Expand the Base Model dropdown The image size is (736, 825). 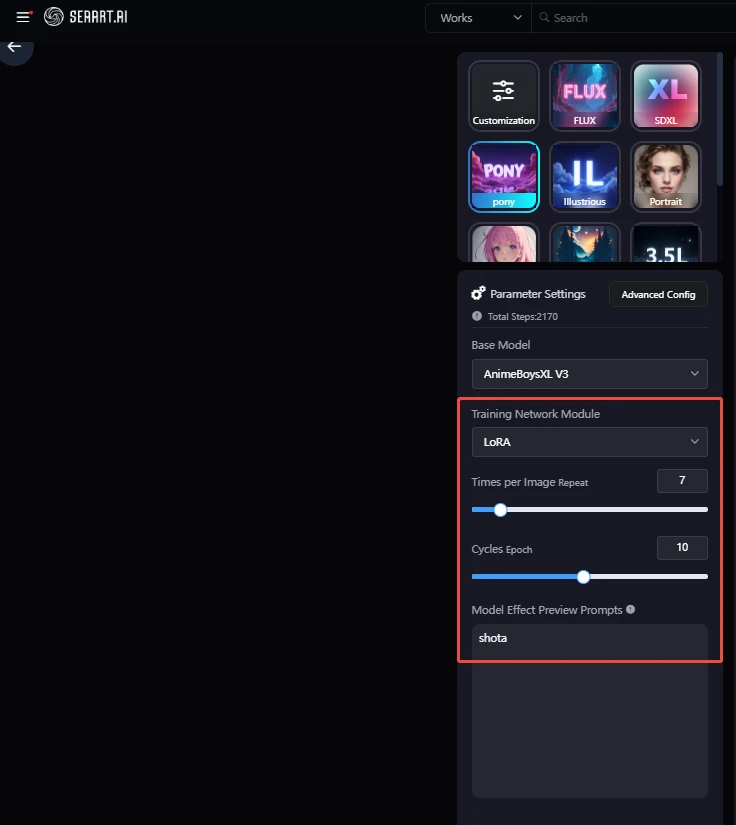[589, 374]
